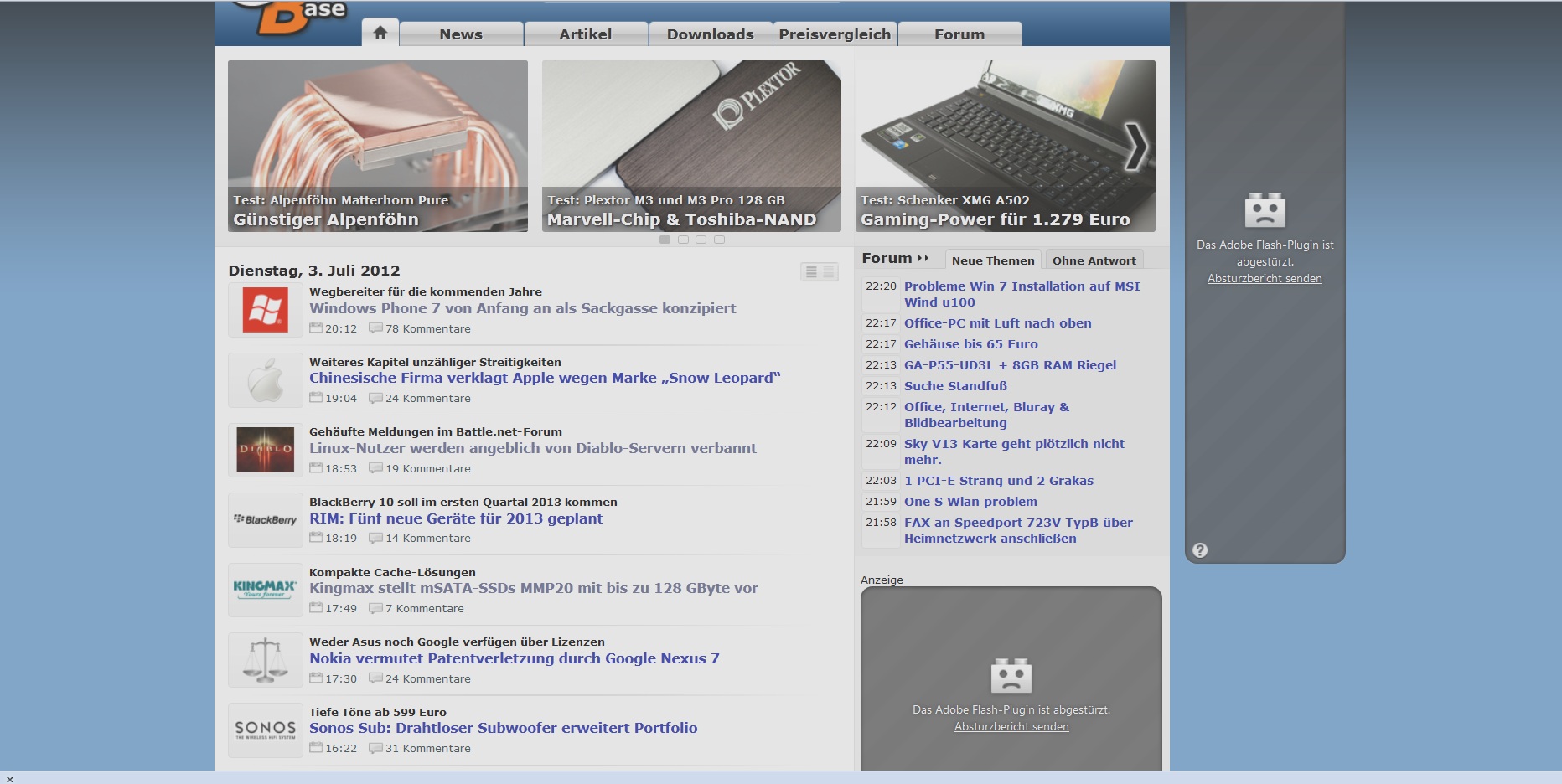Click calendar icon beside 16:22 timestamp
The width and height of the screenshot is (1562, 784).
pyautogui.click(x=316, y=747)
